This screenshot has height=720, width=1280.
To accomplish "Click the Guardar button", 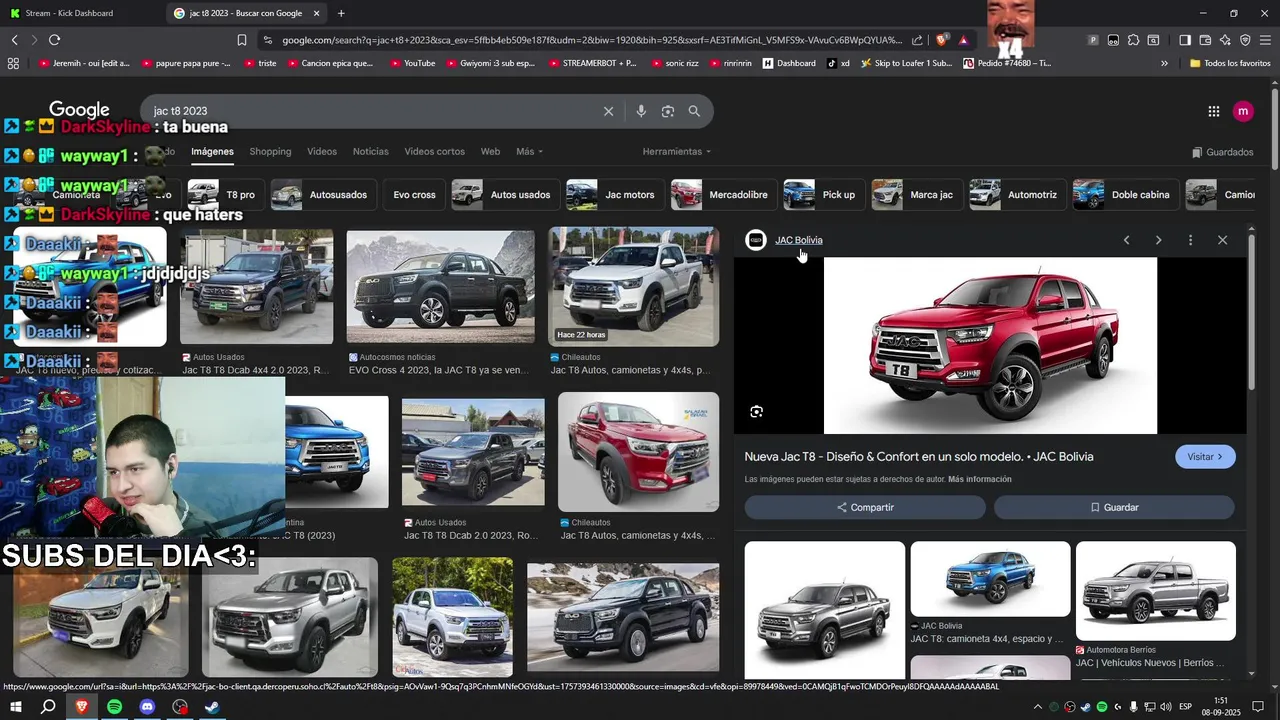I will [x=1114, y=507].
